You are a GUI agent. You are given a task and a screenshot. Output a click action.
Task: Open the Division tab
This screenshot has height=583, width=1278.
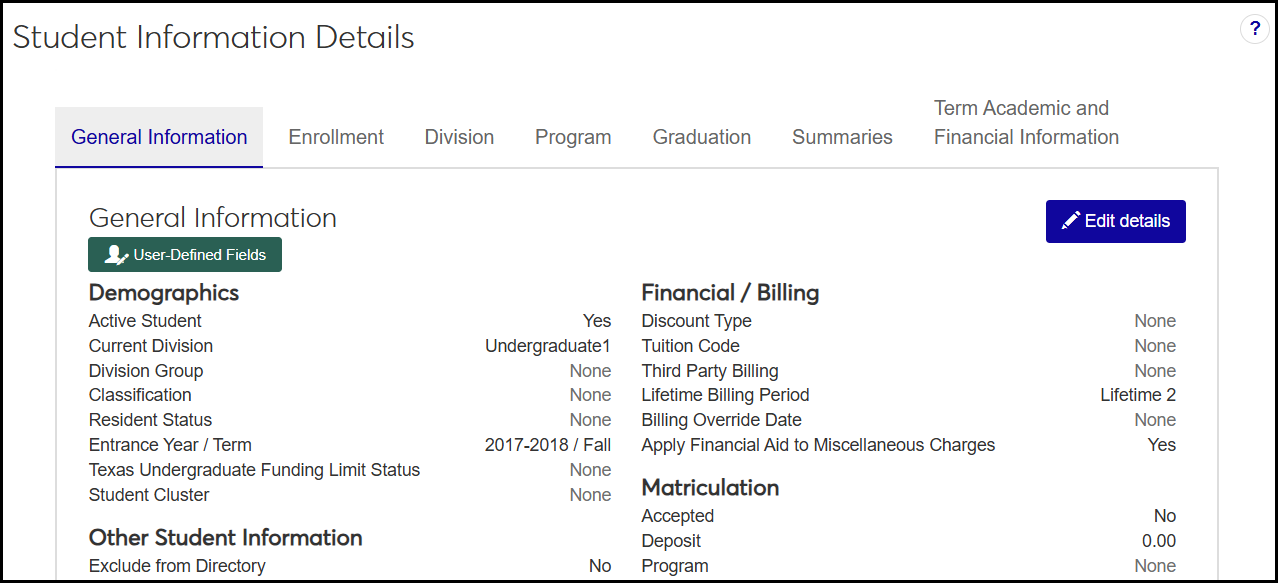(459, 137)
